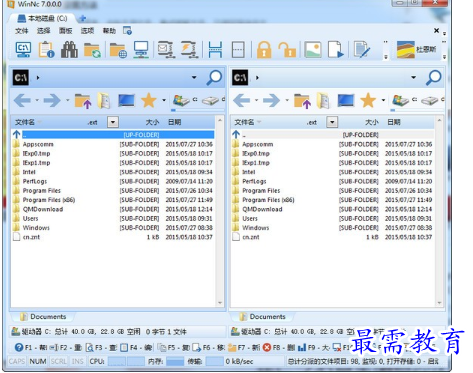Click the open padlock decrypt icon
This screenshot has height=373, width=473.
(287, 50)
